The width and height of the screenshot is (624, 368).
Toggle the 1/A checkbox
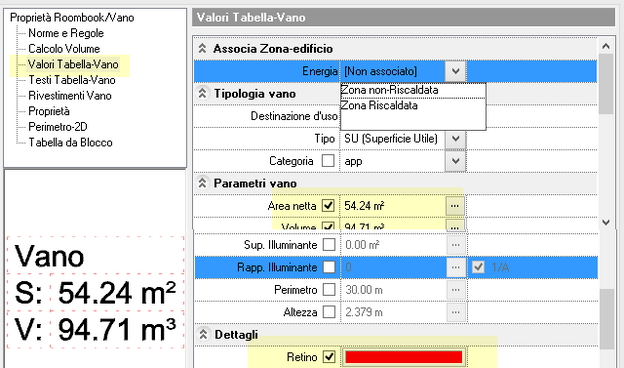tap(478, 267)
